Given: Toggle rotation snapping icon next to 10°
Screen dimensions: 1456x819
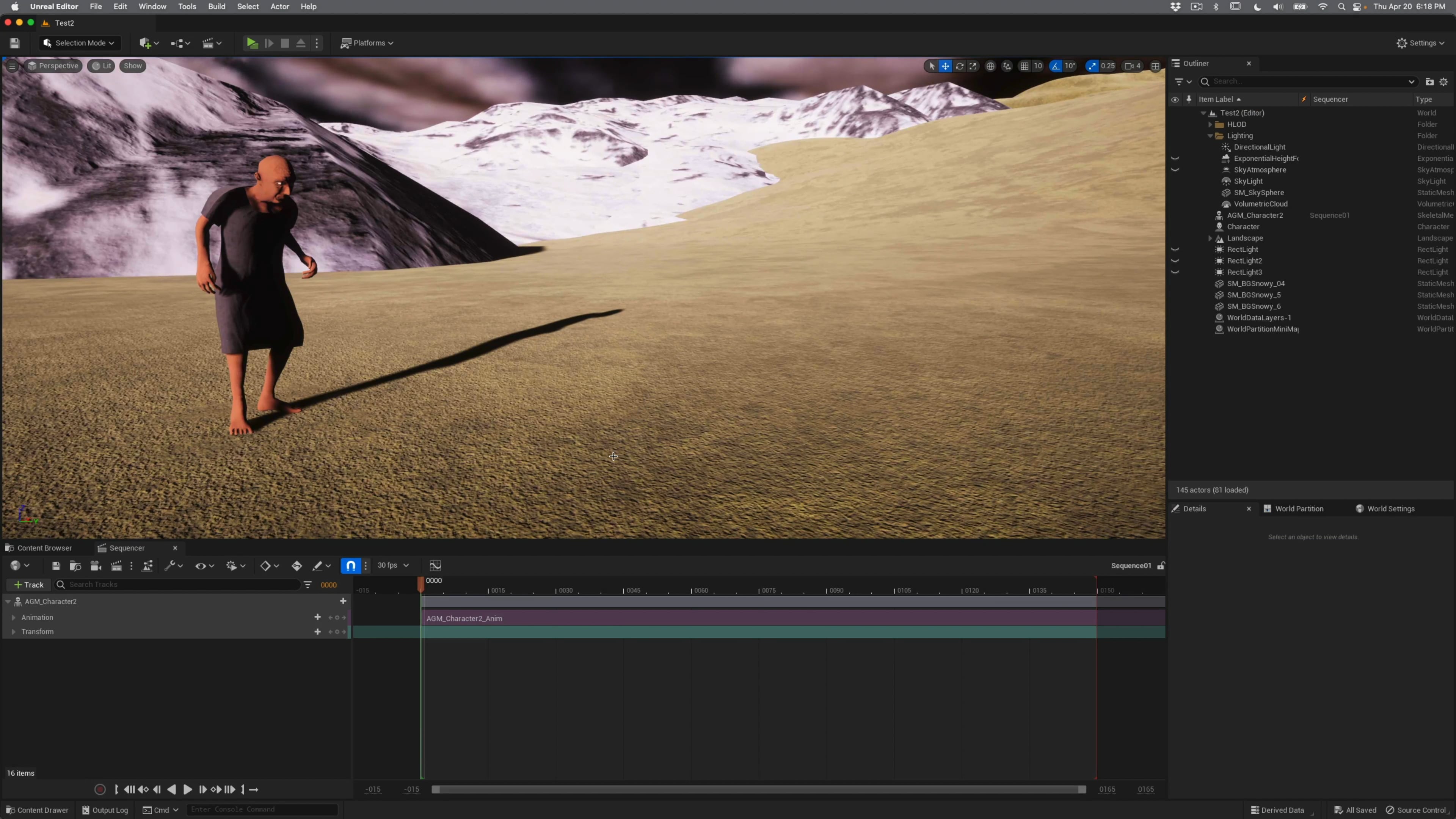Looking at the screenshot, I should (1056, 66).
